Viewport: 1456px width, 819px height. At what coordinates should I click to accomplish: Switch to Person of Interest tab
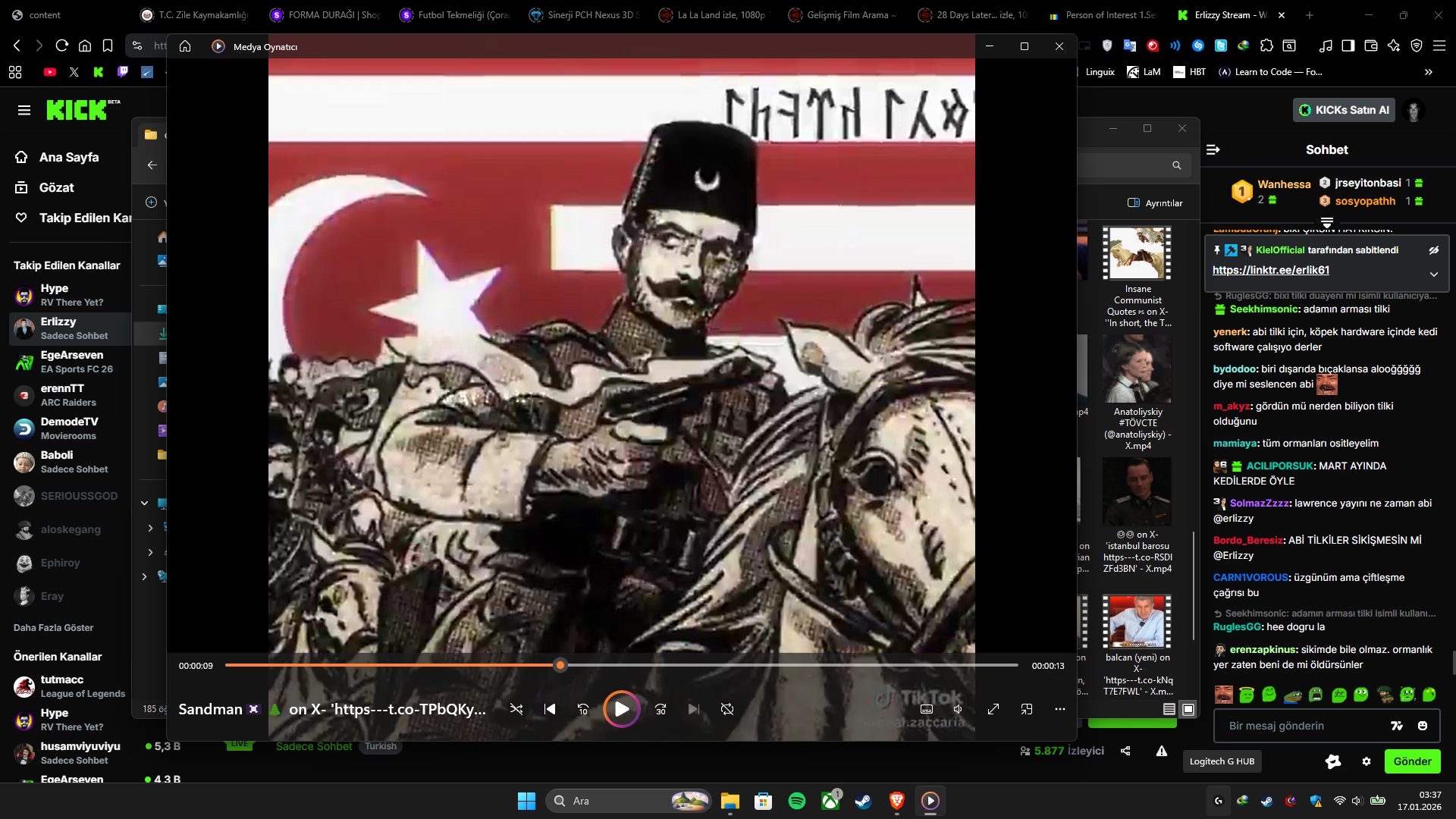point(1102,14)
